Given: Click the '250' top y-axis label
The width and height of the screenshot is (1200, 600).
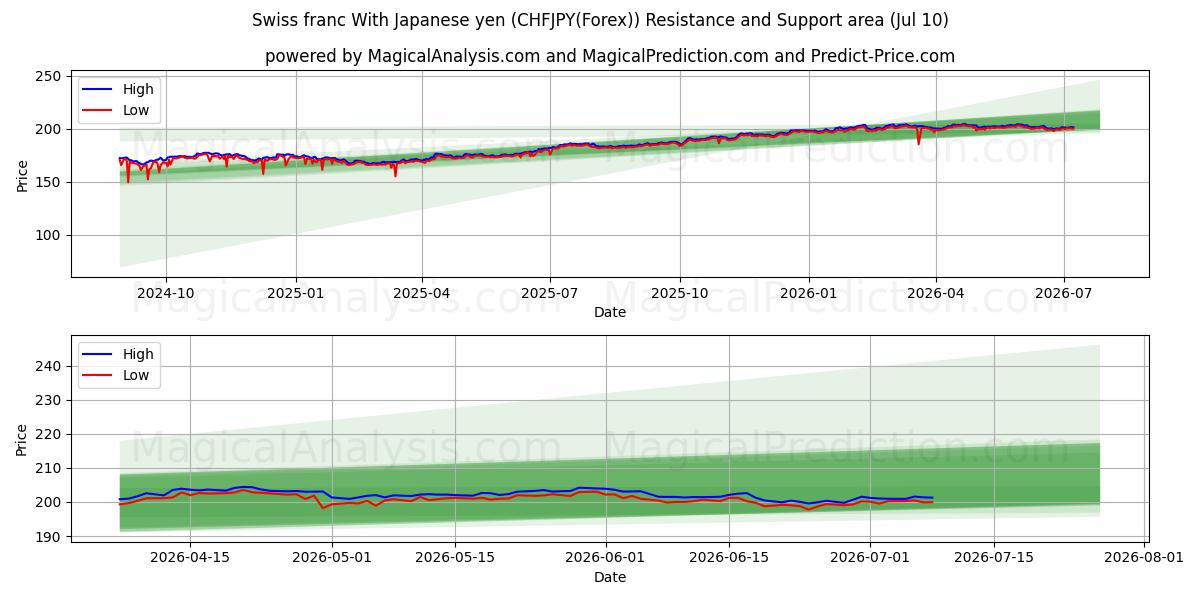Looking at the screenshot, I should click(50, 77).
